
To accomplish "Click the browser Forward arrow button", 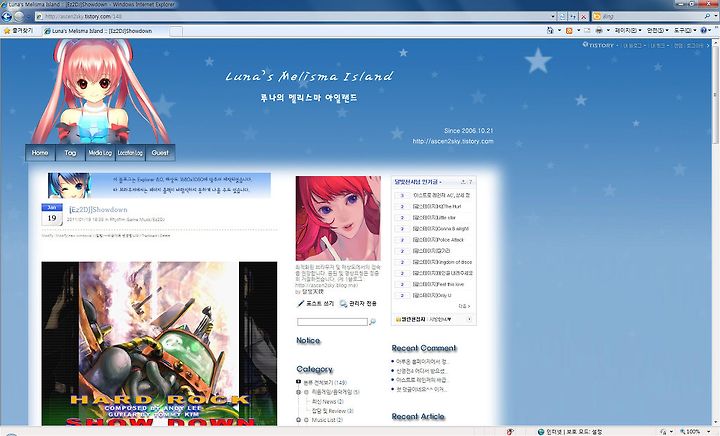I will (19, 17).
